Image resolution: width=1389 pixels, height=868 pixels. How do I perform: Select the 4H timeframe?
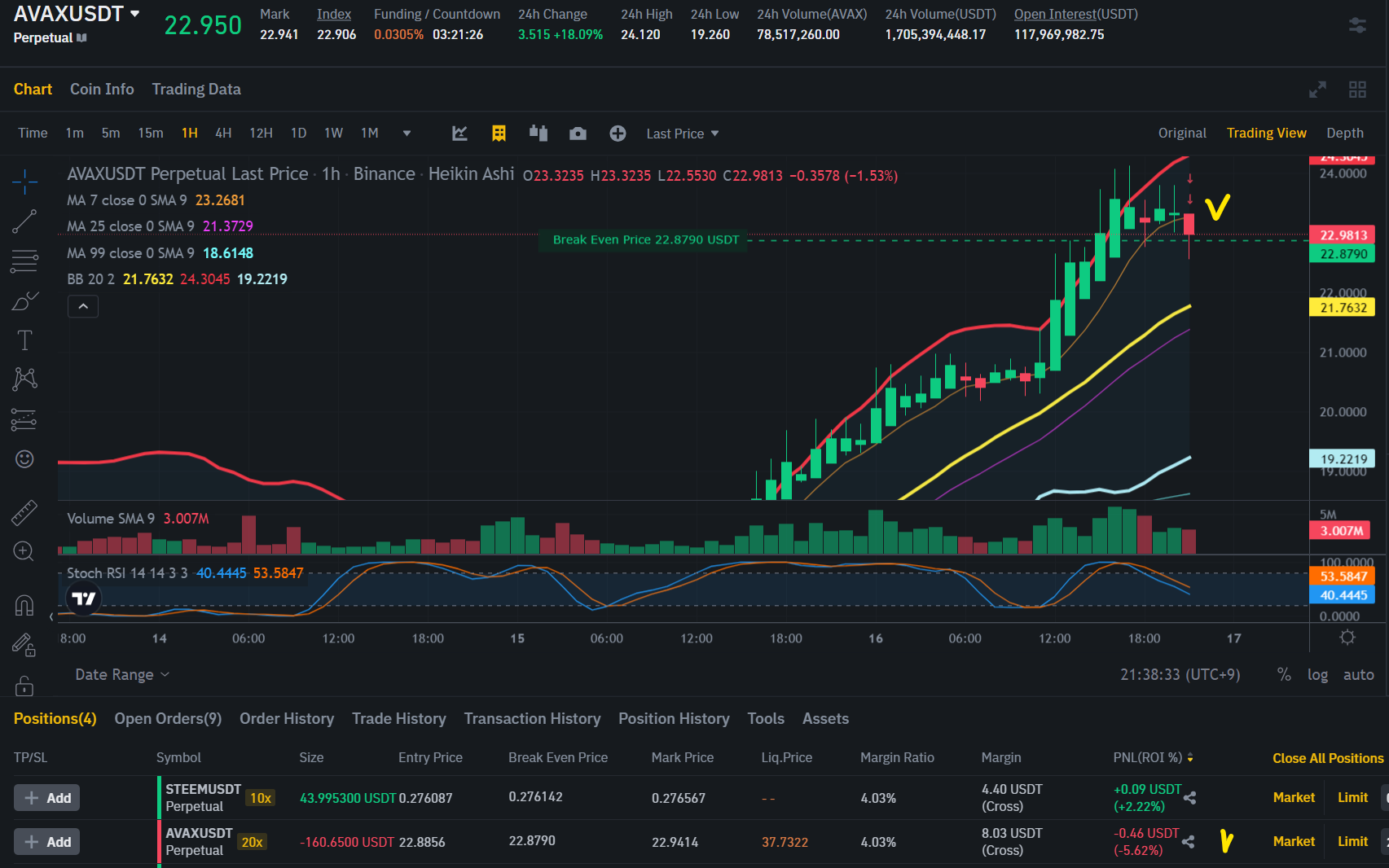coord(223,133)
